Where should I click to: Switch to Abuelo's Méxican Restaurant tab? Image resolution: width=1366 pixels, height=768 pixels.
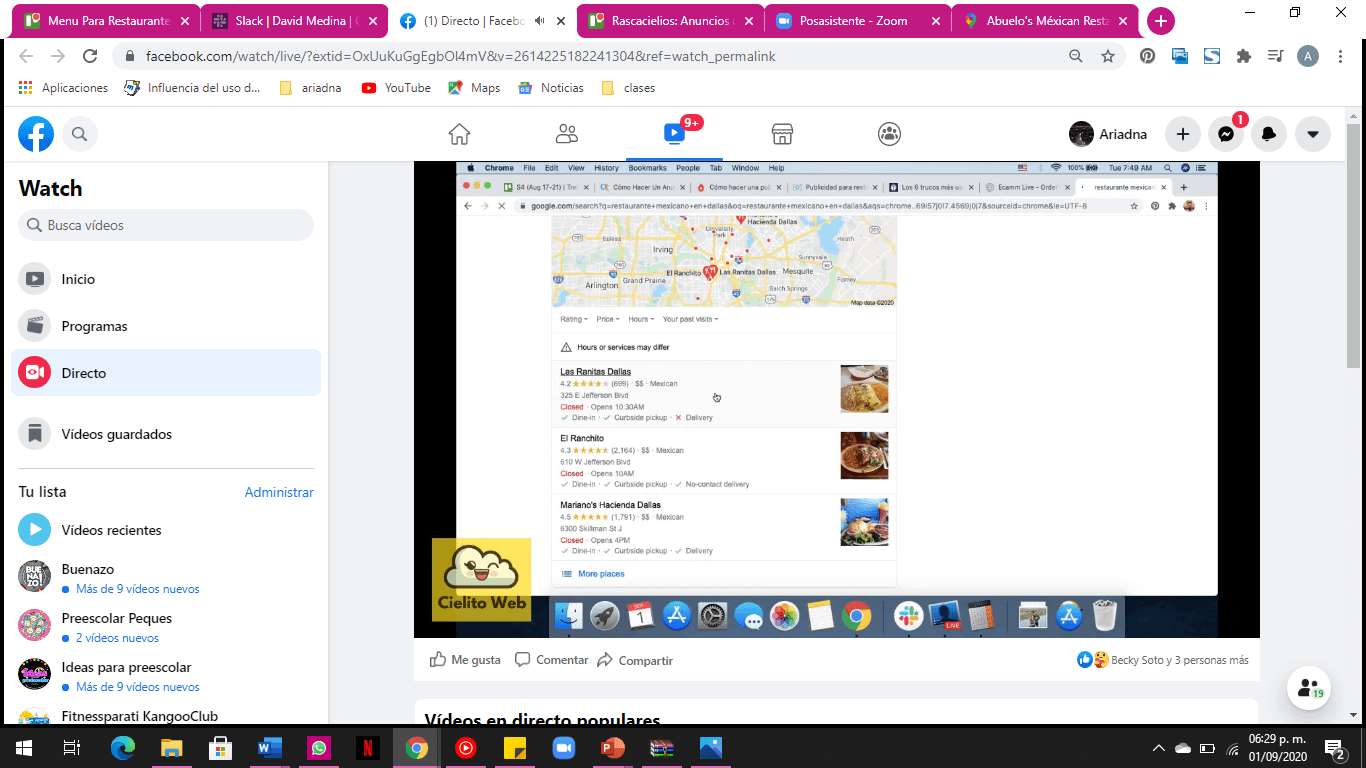[x=1046, y=21]
